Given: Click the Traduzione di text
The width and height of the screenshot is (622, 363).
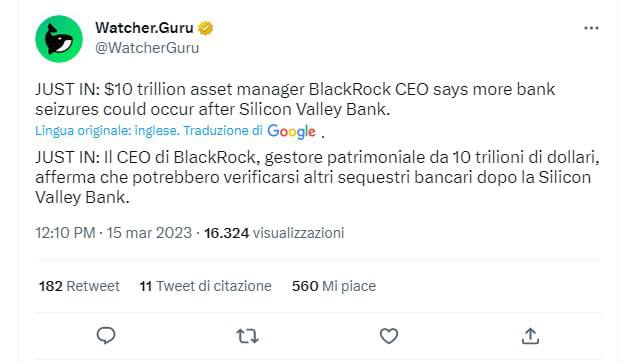Looking at the screenshot, I should click(223, 131).
